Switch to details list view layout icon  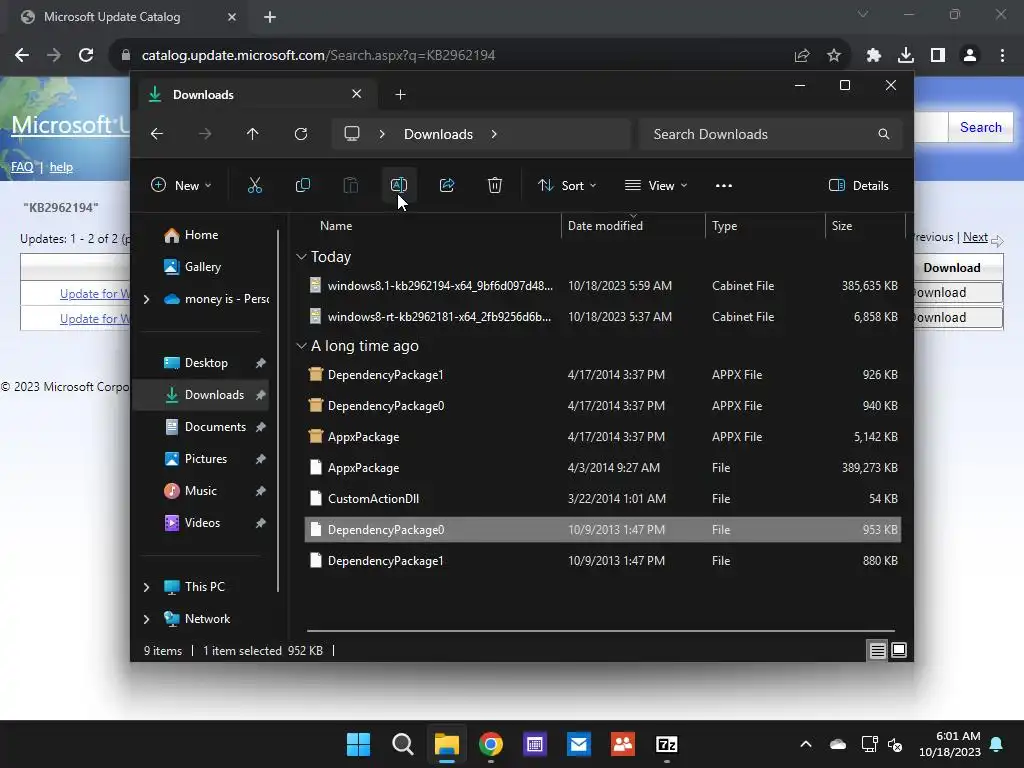coord(877,650)
